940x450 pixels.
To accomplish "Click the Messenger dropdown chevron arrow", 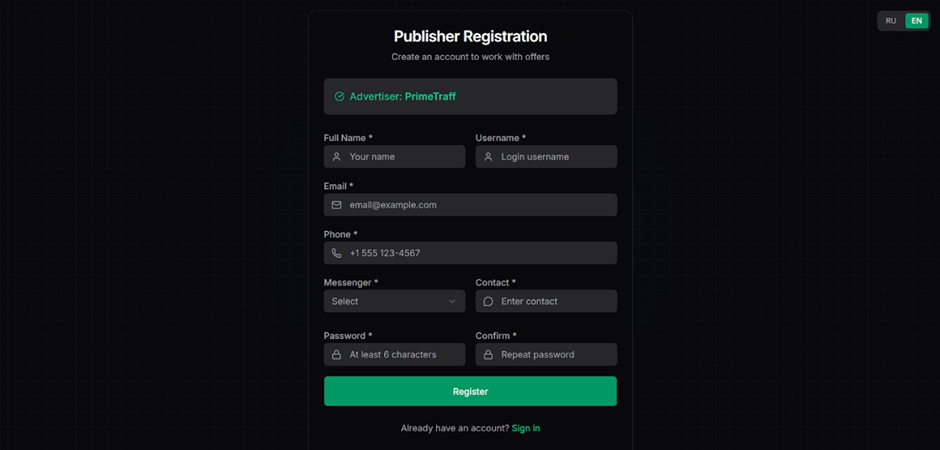I will 452,301.
